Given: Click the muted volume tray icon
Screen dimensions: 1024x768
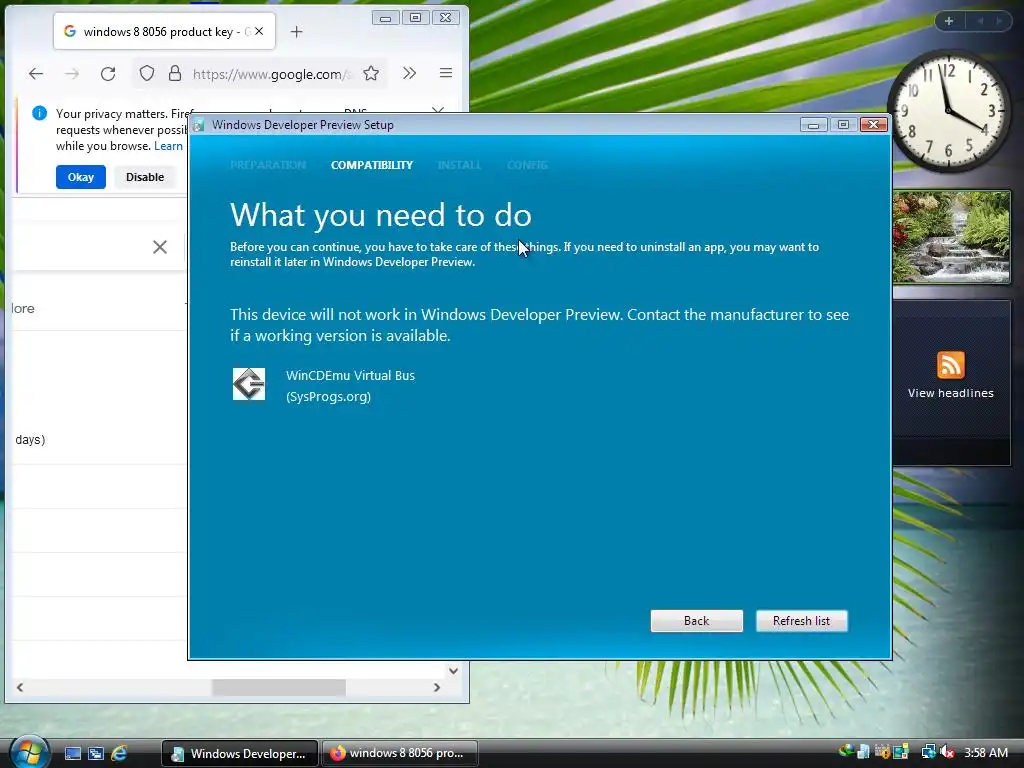Looking at the screenshot, I should (x=946, y=752).
